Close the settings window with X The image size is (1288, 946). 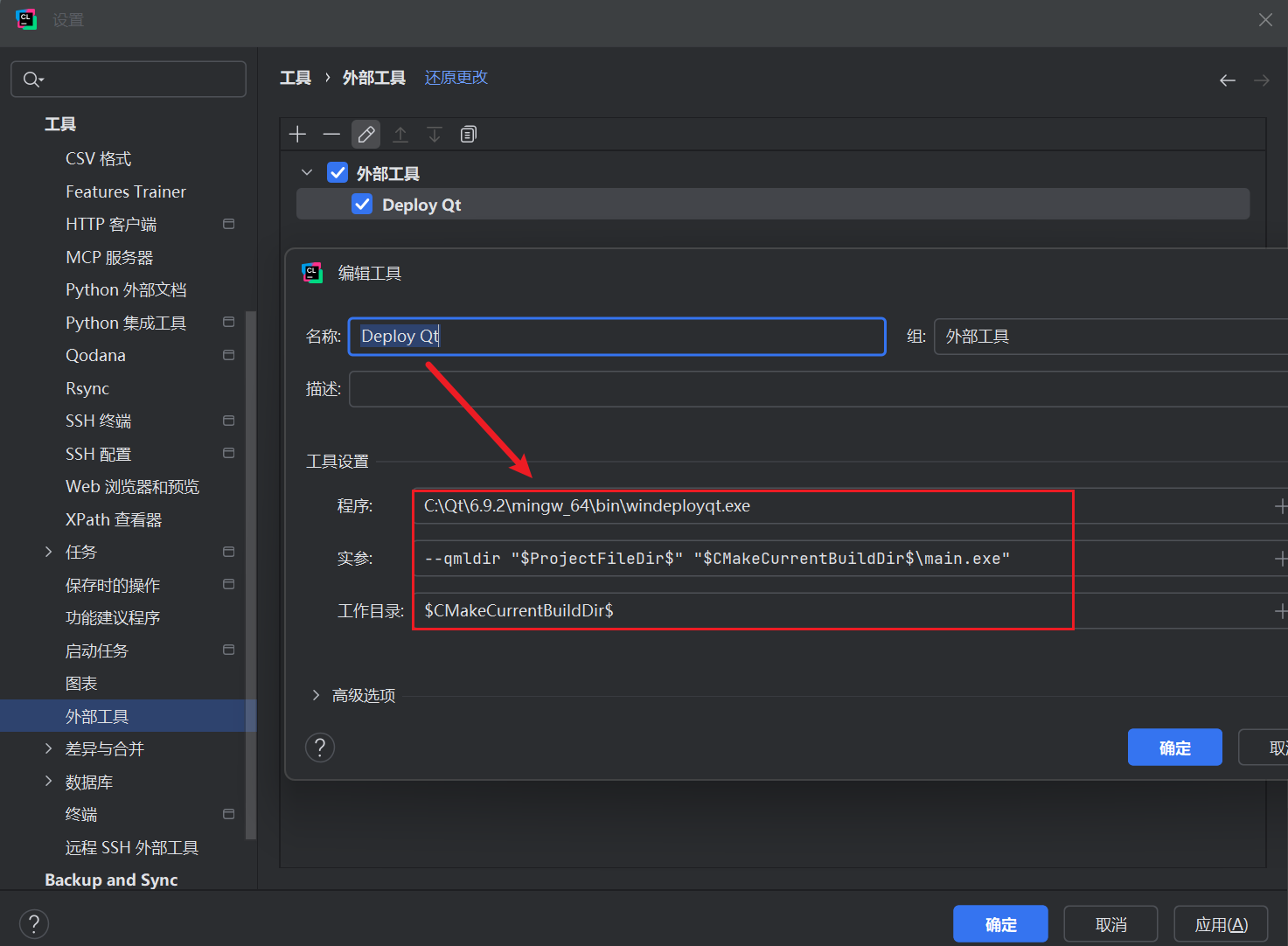[1265, 19]
